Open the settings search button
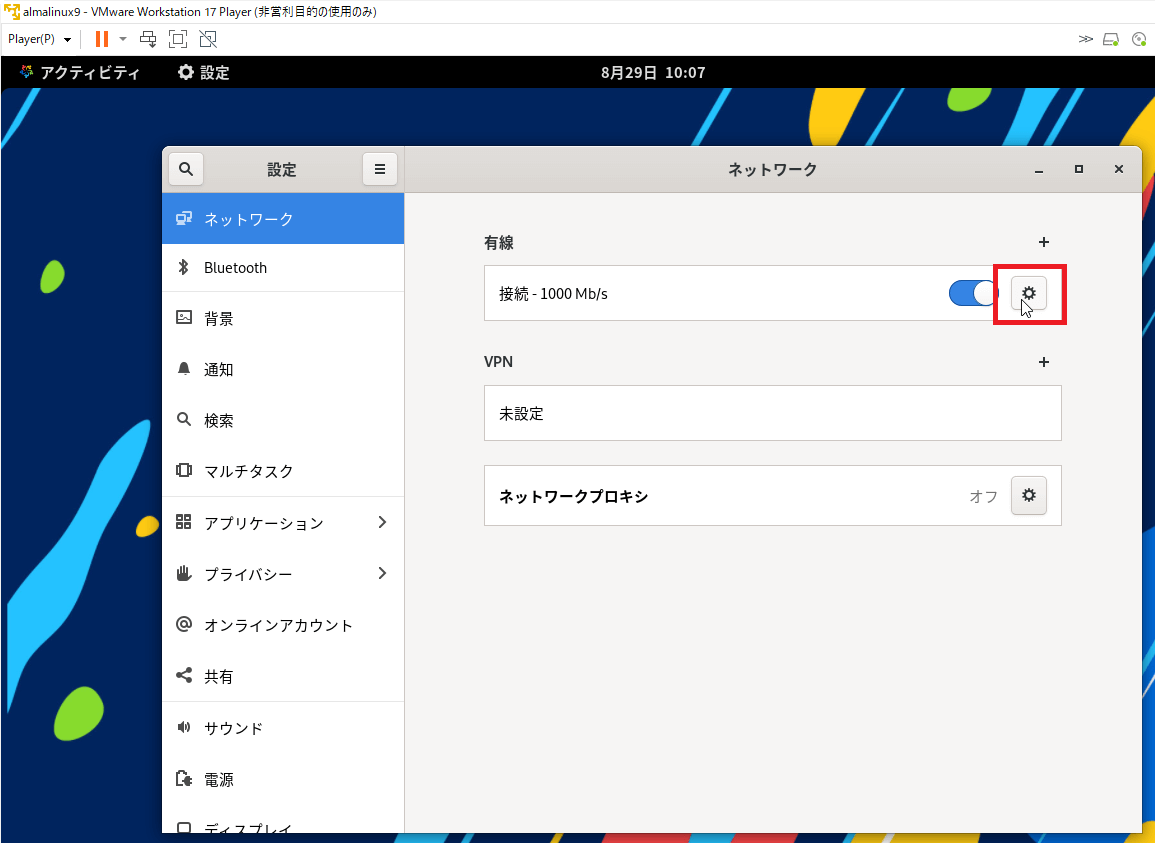This screenshot has height=843, width=1155. click(x=186, y=169)
